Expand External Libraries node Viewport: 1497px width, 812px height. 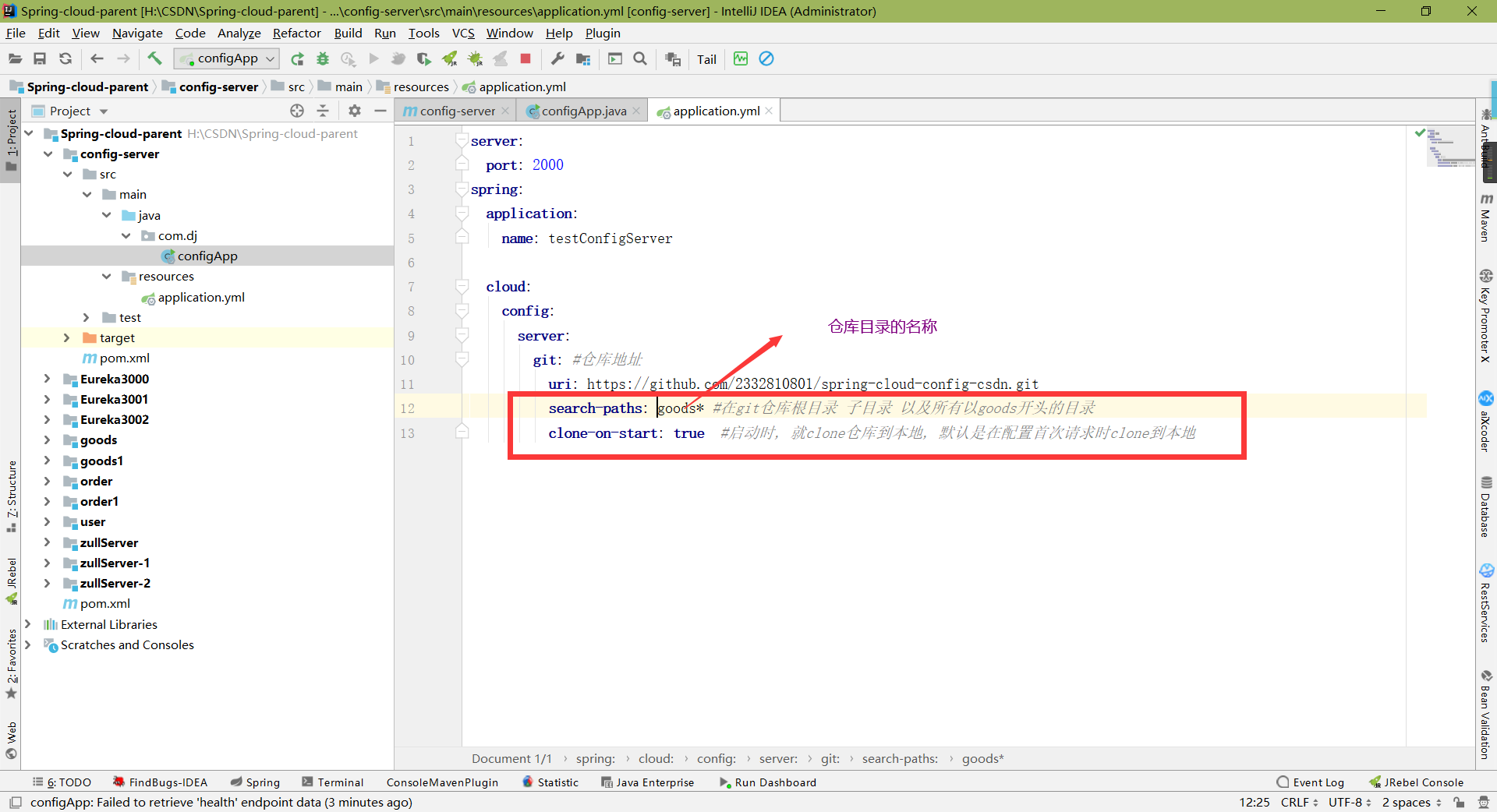(x=28, y=624)
